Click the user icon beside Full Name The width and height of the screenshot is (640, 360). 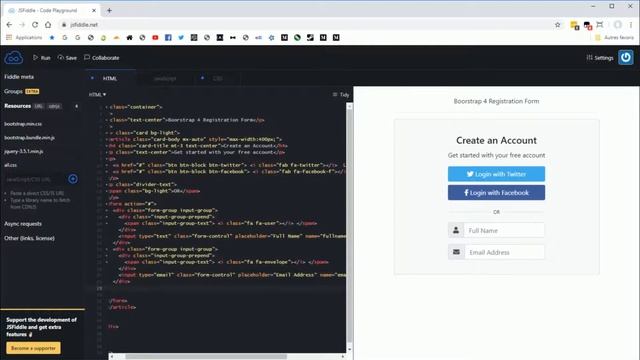(x=456, y=230)
